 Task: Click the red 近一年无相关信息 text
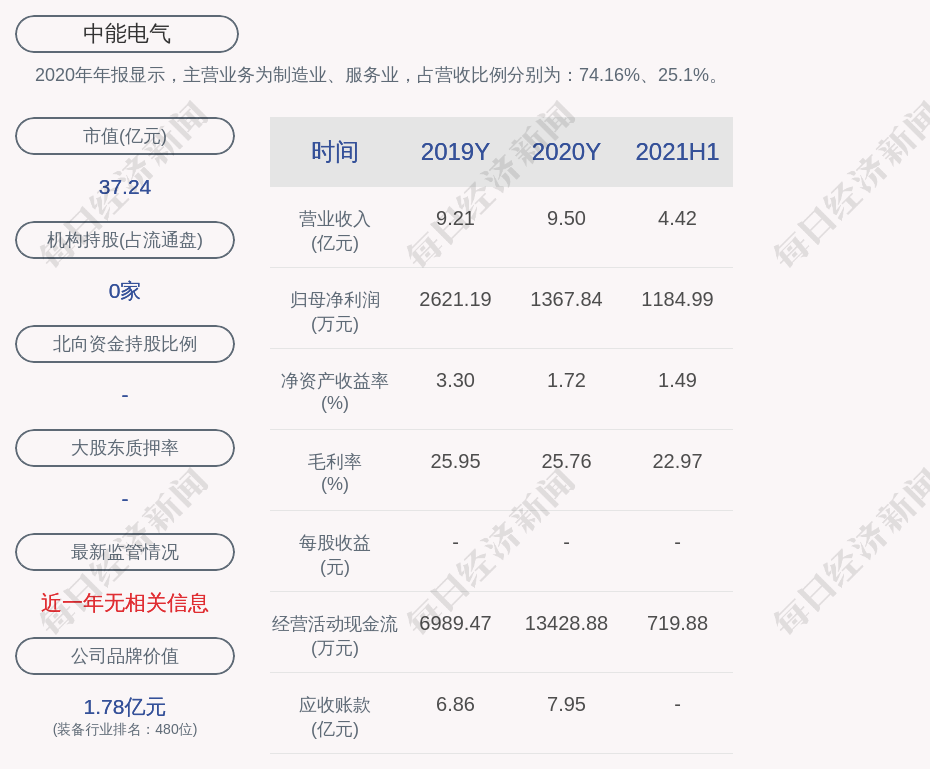point(125,603)
